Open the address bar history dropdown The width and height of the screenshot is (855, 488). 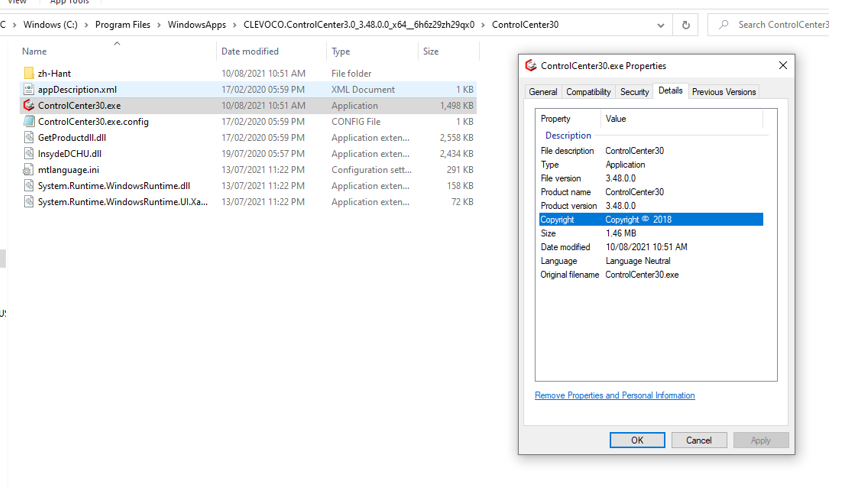pos(660,25)
